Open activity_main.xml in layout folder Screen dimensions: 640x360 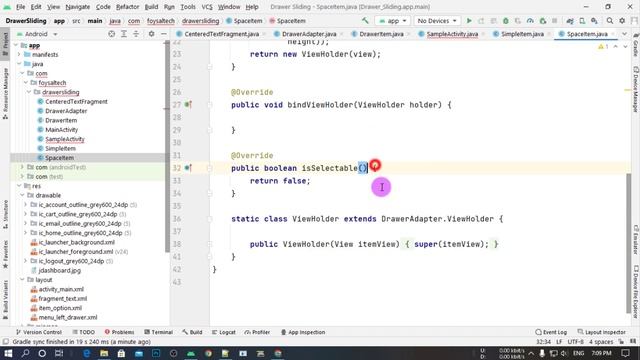pos(61,289)
